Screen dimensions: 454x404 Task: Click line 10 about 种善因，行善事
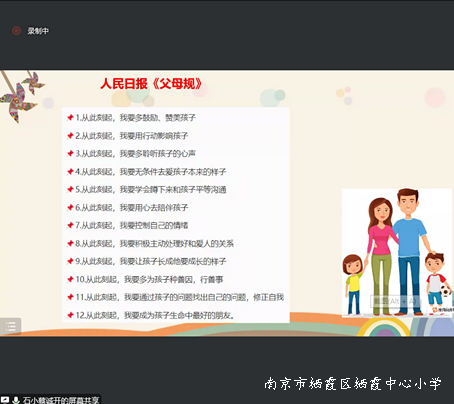(x=149, y=279)
